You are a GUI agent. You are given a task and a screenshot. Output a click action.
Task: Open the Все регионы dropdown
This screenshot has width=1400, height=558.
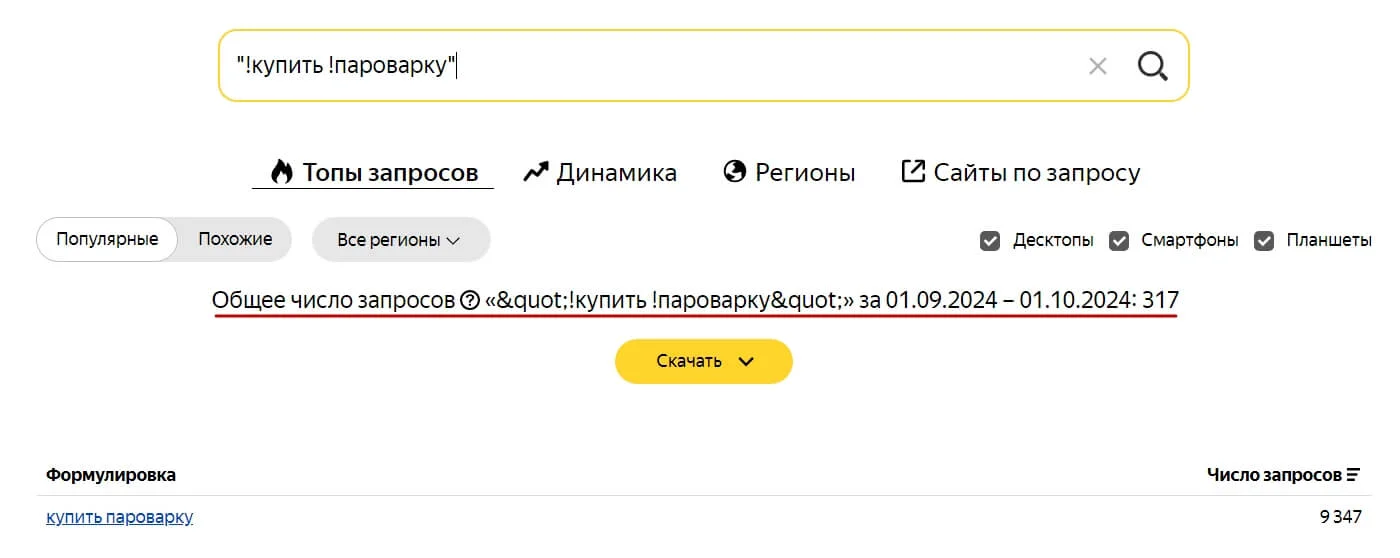click(x=400, y=240)
